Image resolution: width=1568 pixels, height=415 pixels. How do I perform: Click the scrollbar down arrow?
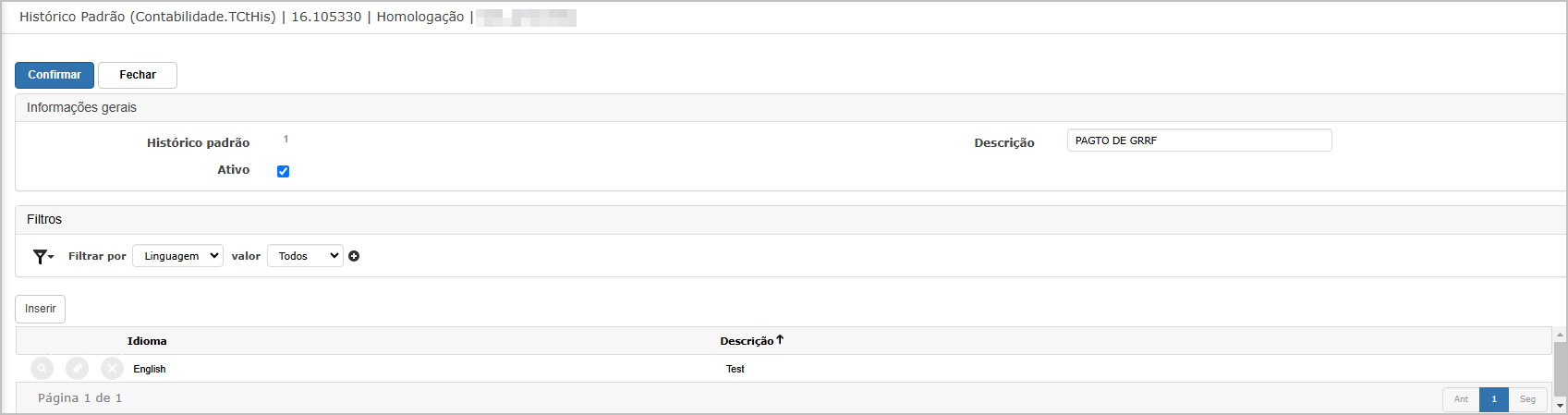[x=1561, y=406]
